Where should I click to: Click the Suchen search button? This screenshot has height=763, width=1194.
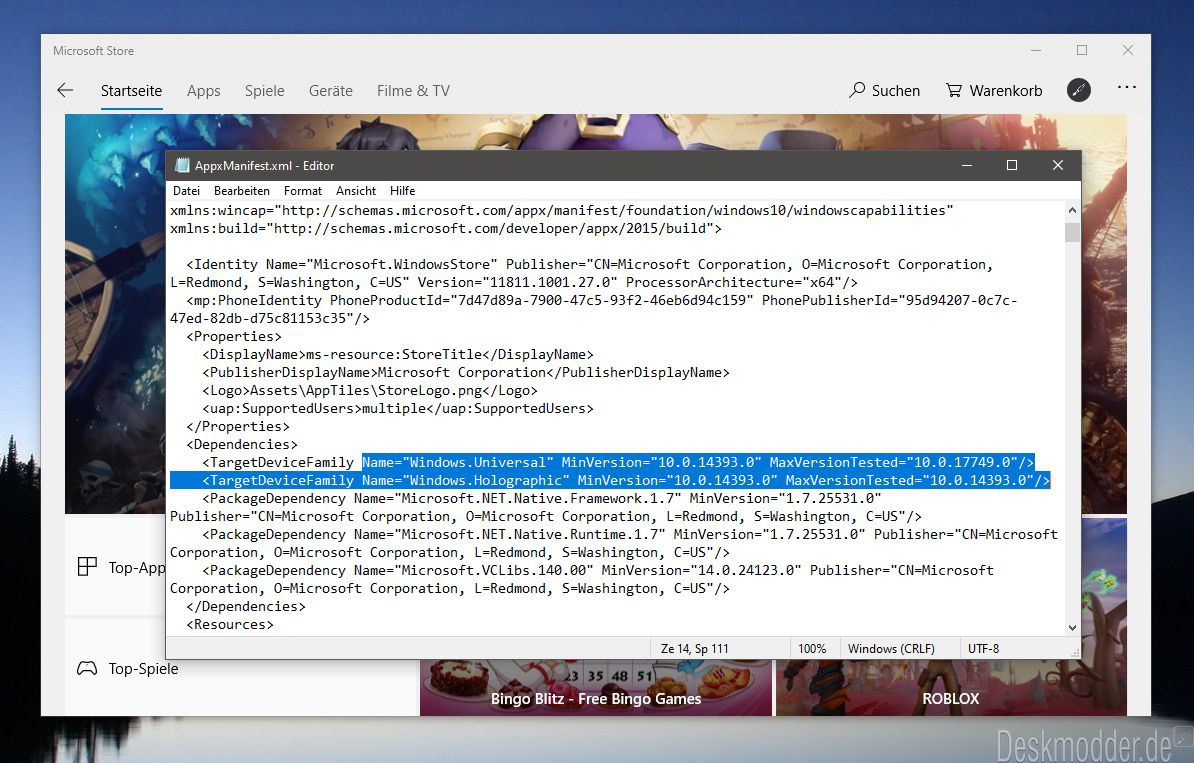click(x=884, y=91)
